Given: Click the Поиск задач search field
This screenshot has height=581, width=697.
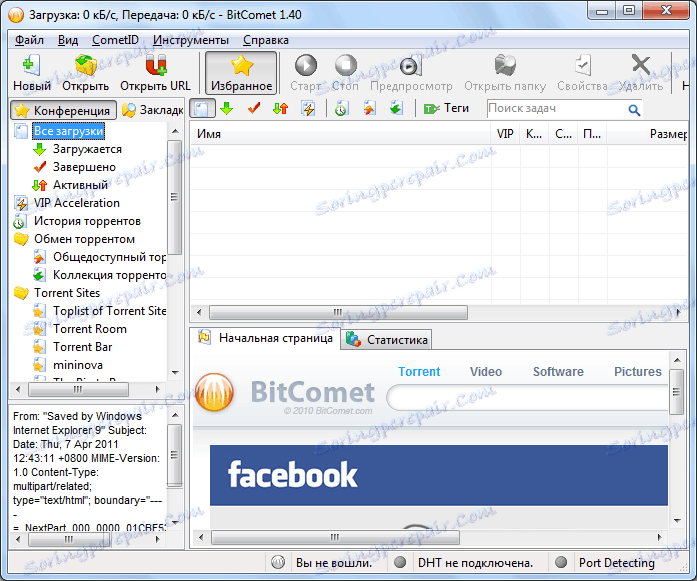Looking at the screenshot, I should point(556,108).
